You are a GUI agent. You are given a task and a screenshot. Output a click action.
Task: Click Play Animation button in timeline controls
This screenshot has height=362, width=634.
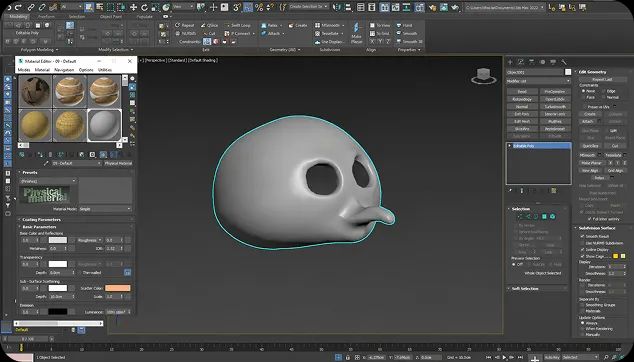504,357
